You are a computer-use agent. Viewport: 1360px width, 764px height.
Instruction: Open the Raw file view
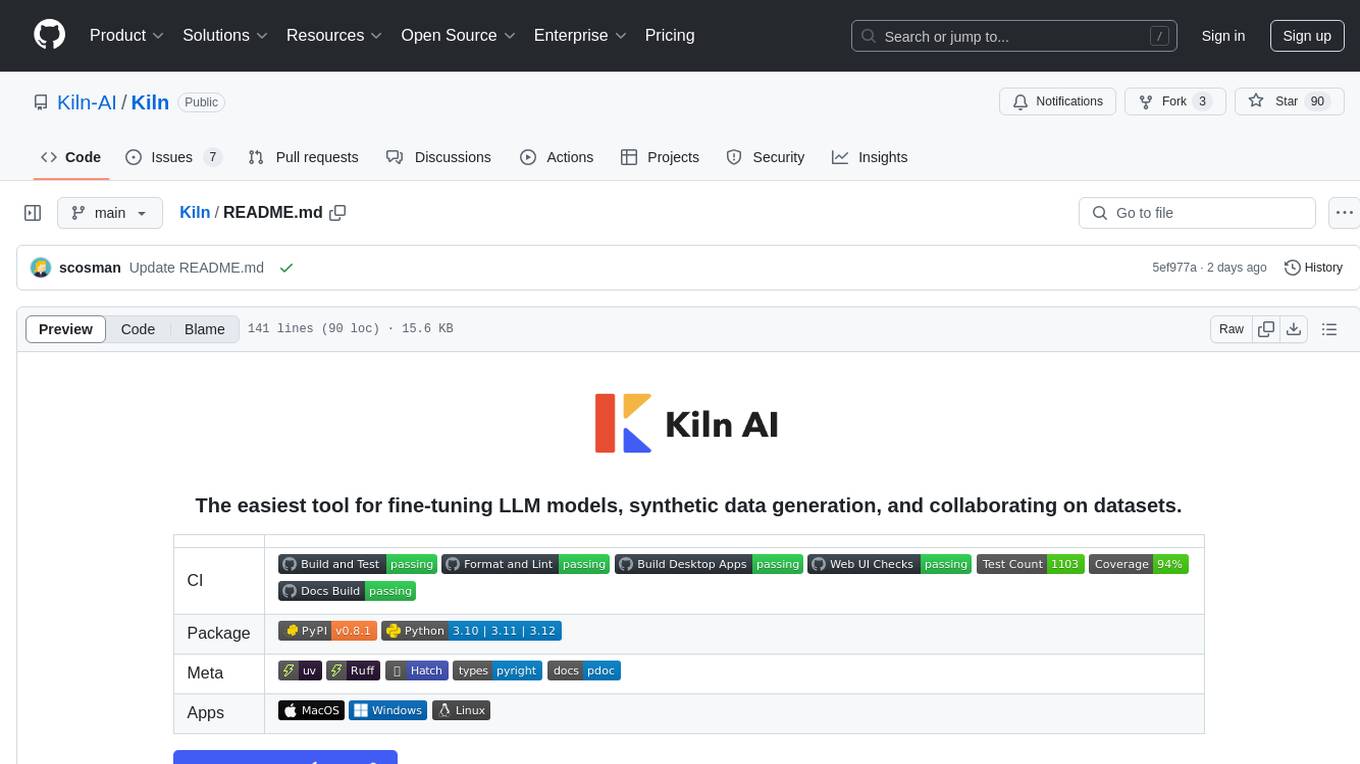1231,329
